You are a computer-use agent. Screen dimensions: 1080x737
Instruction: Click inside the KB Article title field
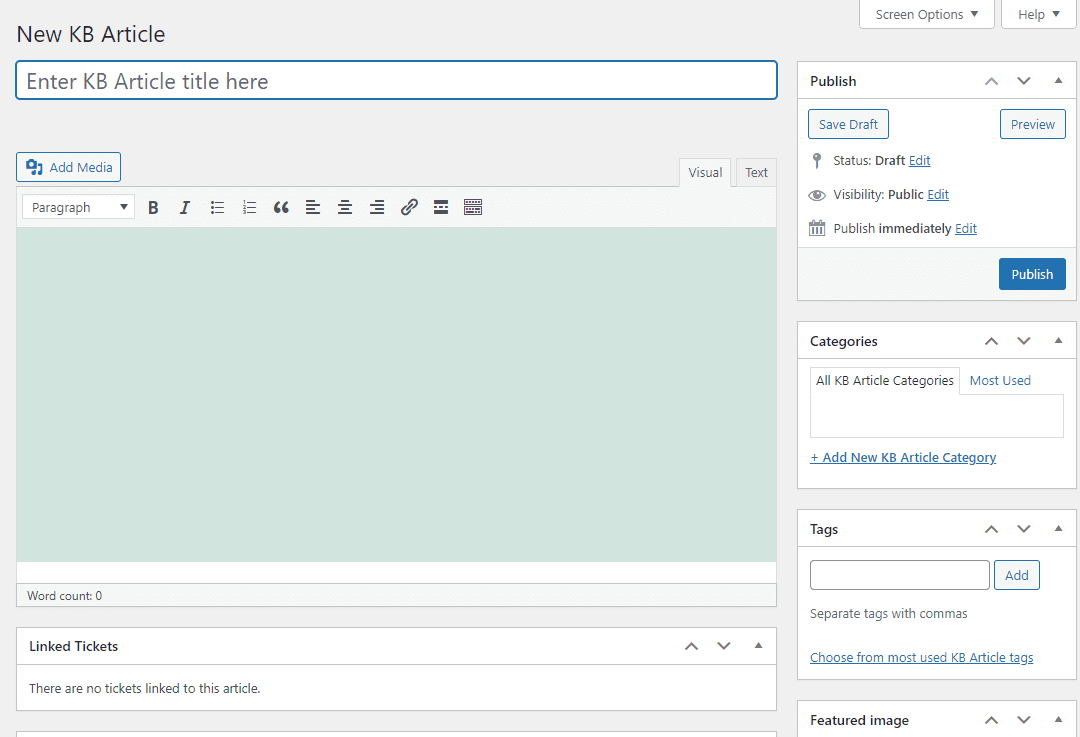[396, 80]
